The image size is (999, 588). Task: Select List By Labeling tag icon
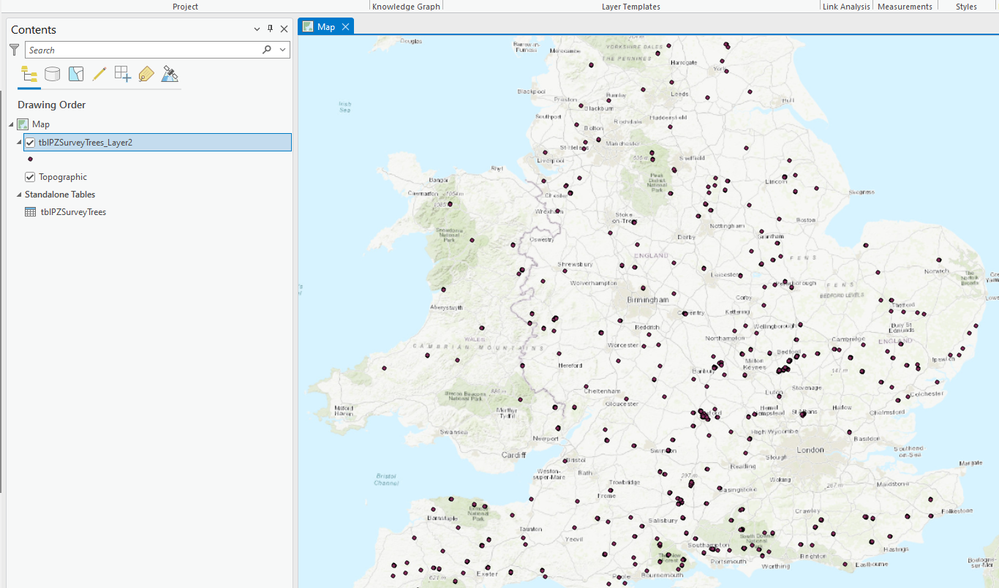tap(146, 74)
